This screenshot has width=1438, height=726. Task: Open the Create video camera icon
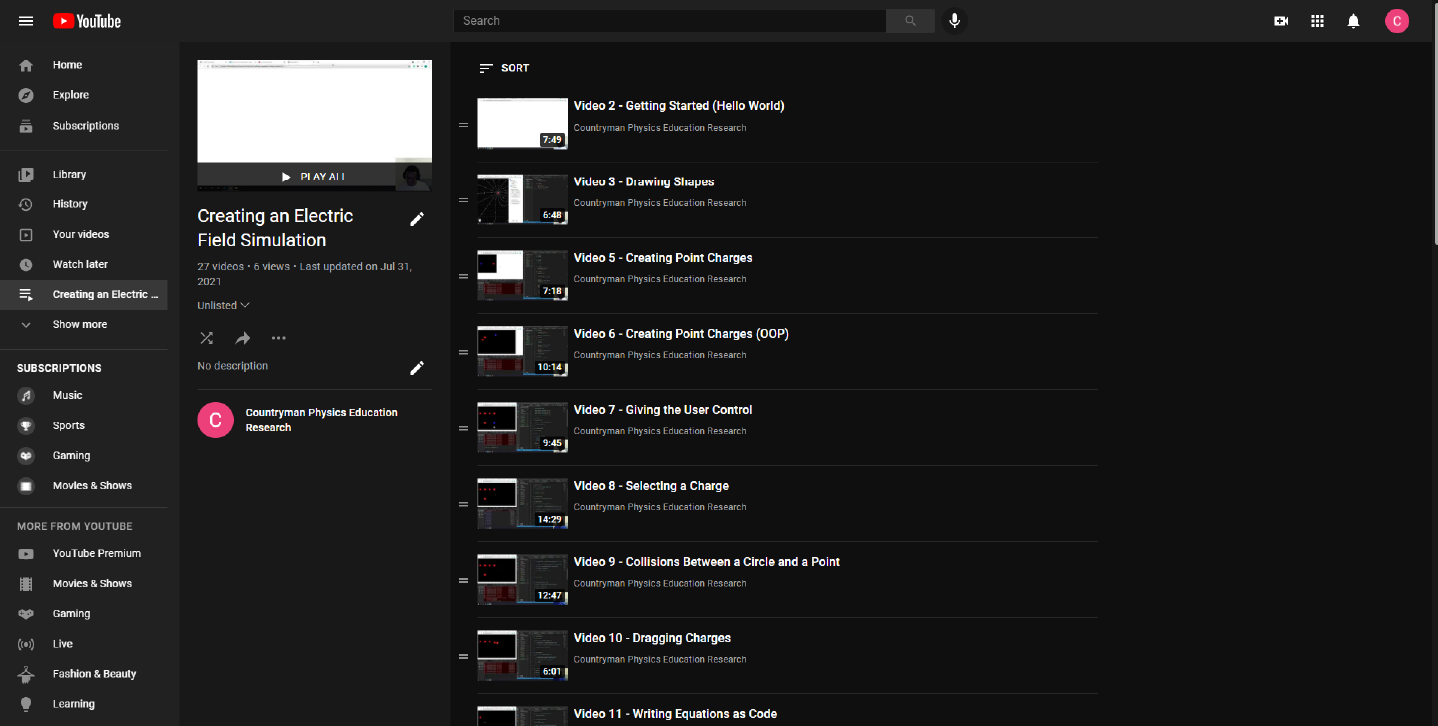coord(1281,20)
